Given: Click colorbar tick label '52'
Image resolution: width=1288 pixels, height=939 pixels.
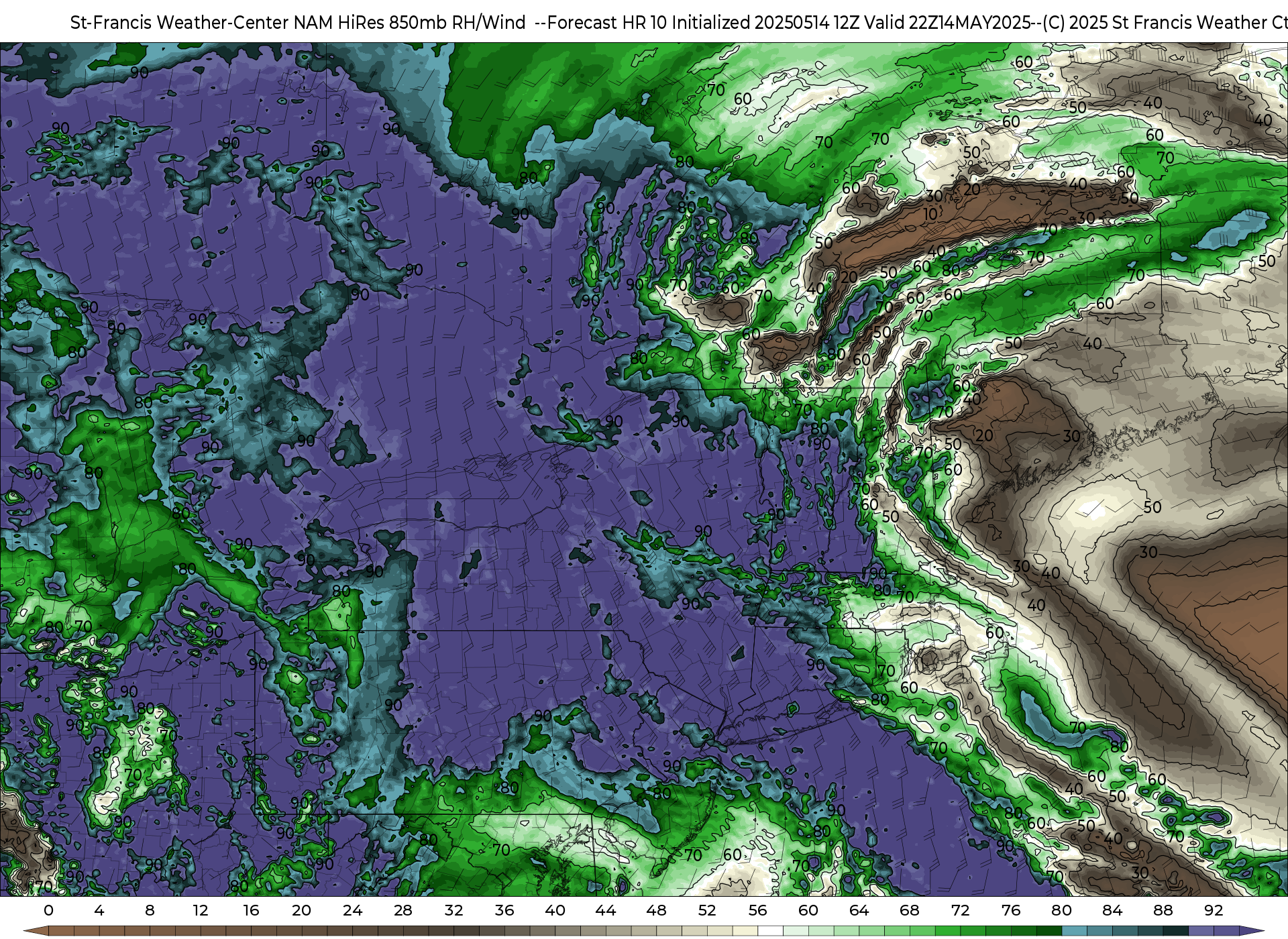Looking at the screenshot, I should coord(707,910).
